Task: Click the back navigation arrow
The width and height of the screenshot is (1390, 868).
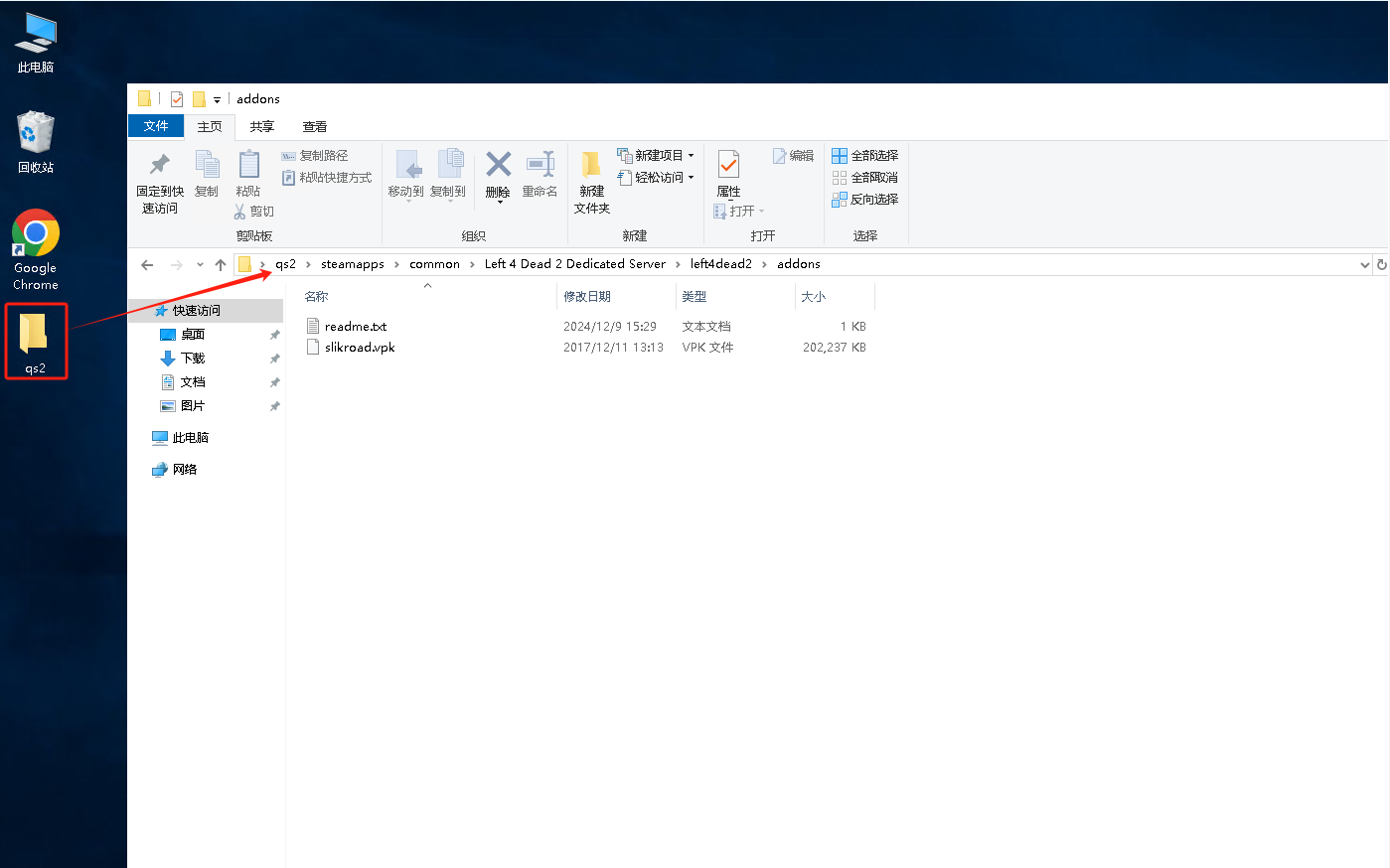Action: [x=147, y=264]
